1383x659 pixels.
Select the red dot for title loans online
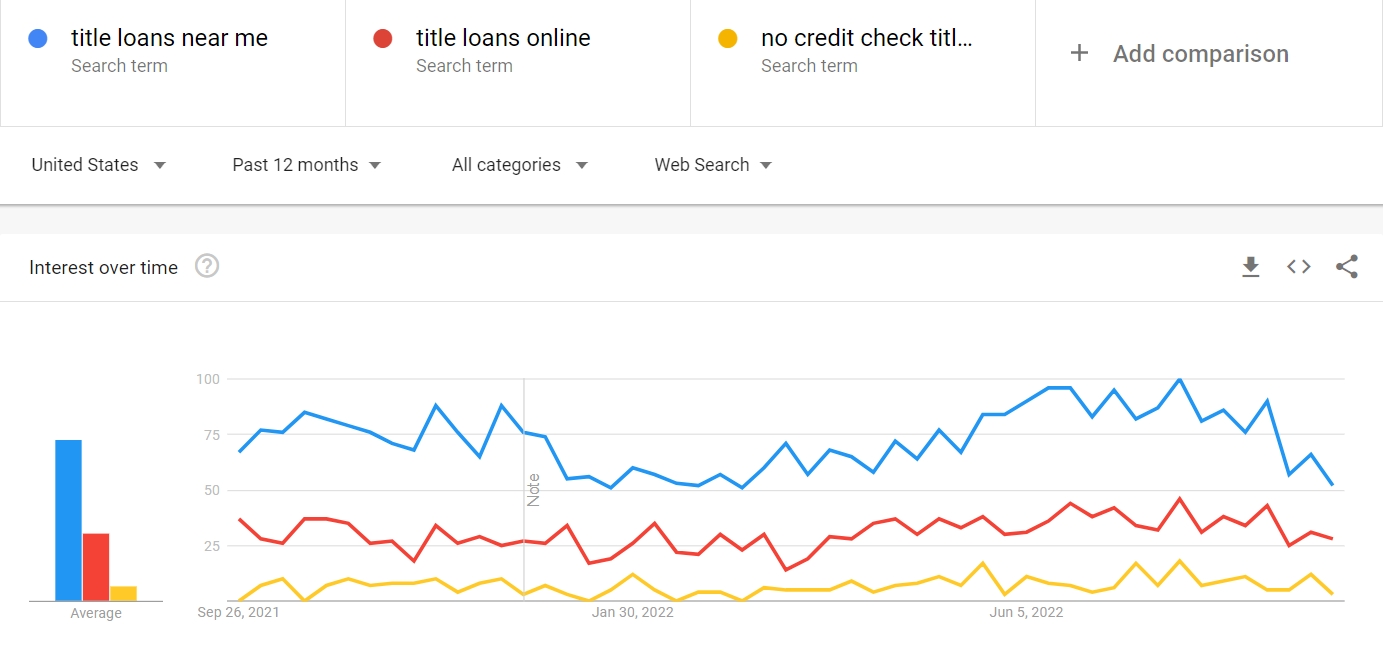[382, 39]
